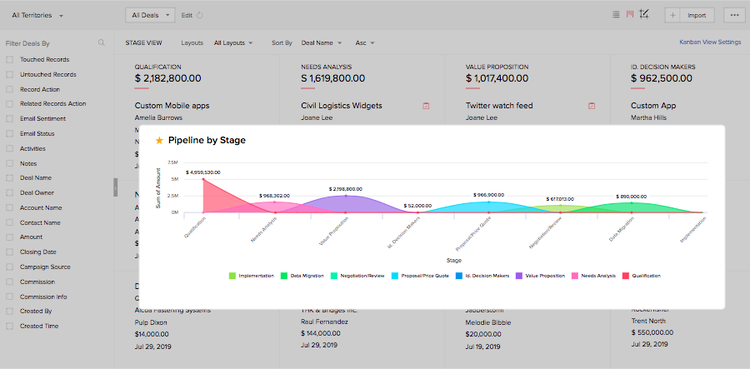Click the refresh icon next to Edit

(200, 15)
